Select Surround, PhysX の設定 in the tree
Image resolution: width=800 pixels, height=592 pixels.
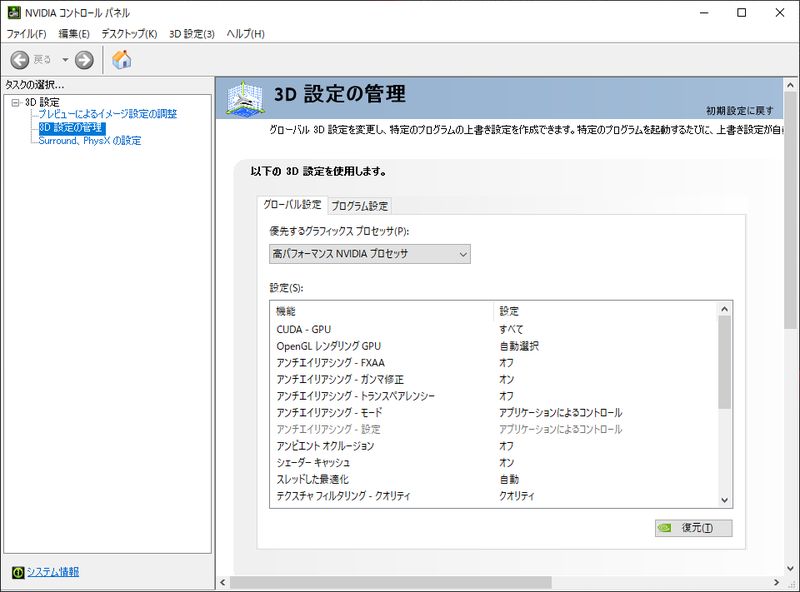(90, 141)
